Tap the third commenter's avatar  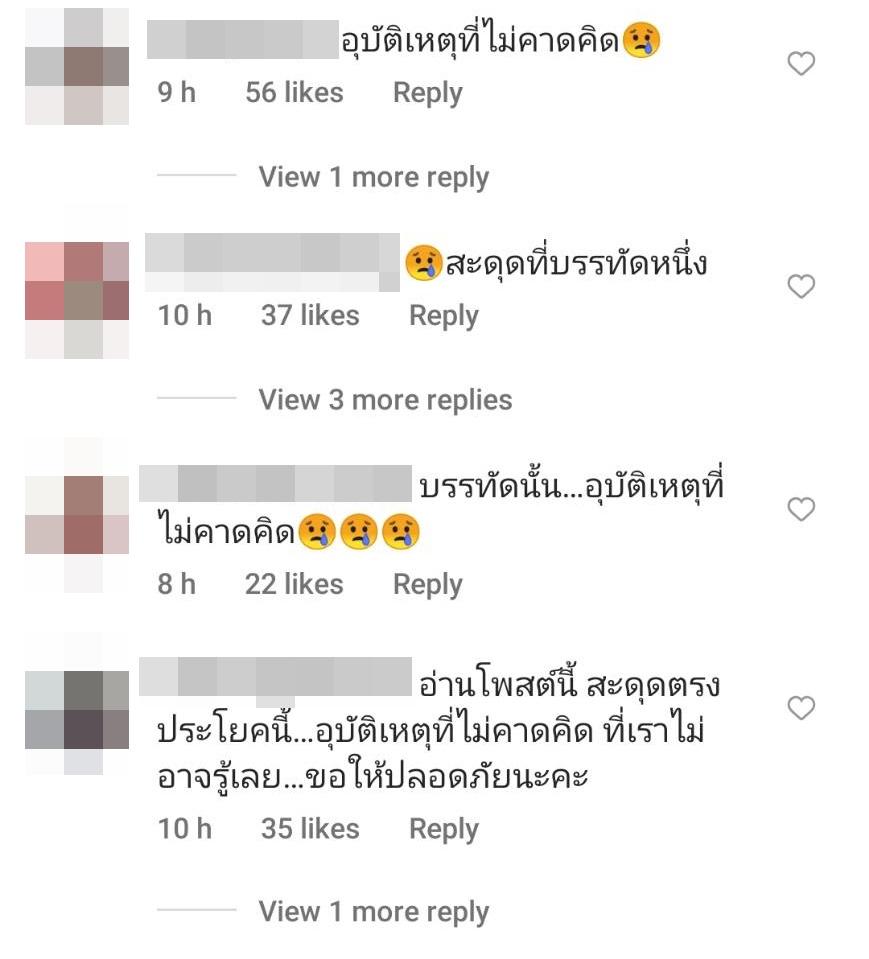tap(77, 515)
